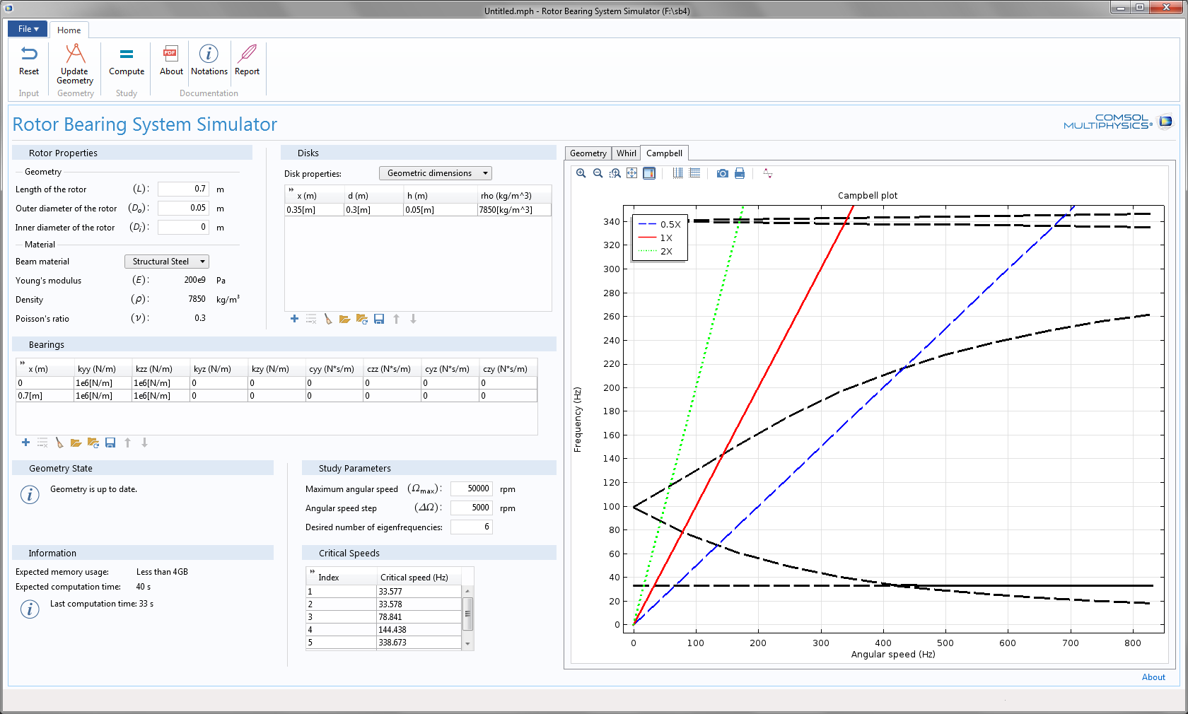This screenshot has height=714, width=1188.
Task: Print the Campbell plot
Action: point(740,174)
